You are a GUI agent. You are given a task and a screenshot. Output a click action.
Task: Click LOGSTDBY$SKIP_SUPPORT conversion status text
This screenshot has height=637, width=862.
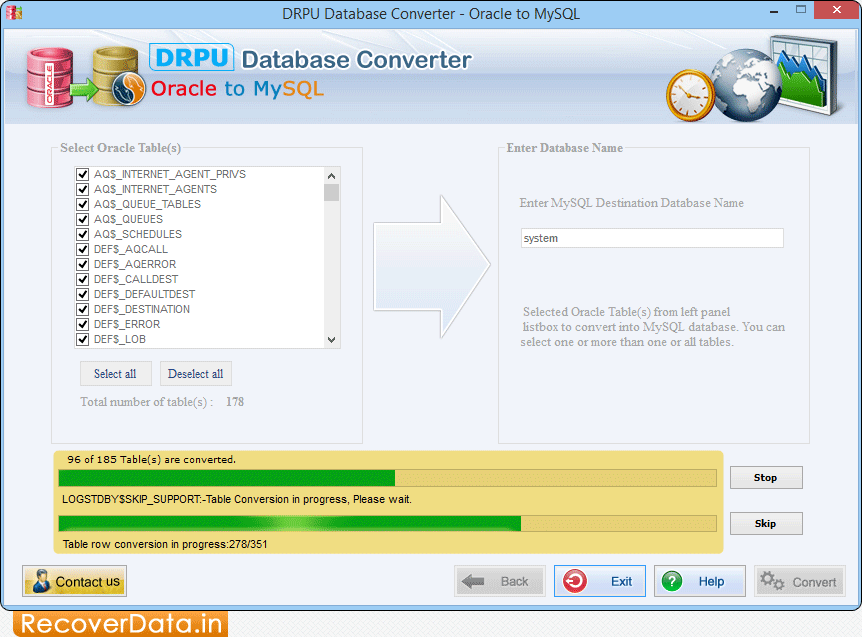tap(237, 499)
